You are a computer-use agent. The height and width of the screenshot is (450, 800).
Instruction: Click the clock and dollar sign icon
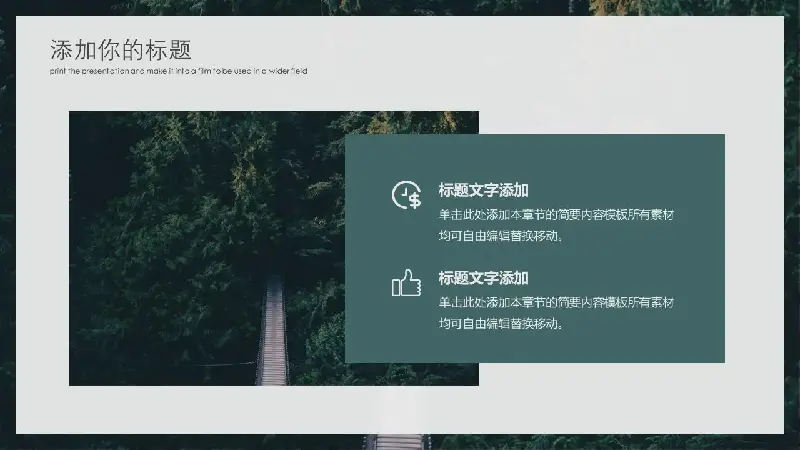pos(406,196)
